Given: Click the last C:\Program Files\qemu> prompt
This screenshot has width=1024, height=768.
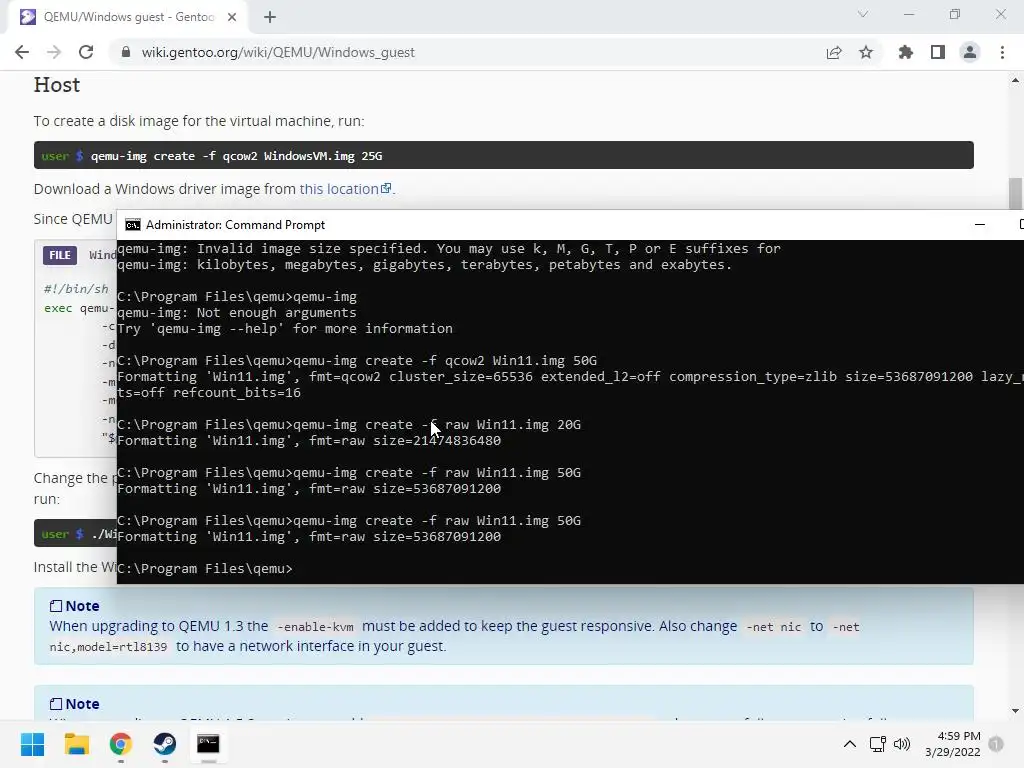Looking at the screenshot, I should pos(204,569).
